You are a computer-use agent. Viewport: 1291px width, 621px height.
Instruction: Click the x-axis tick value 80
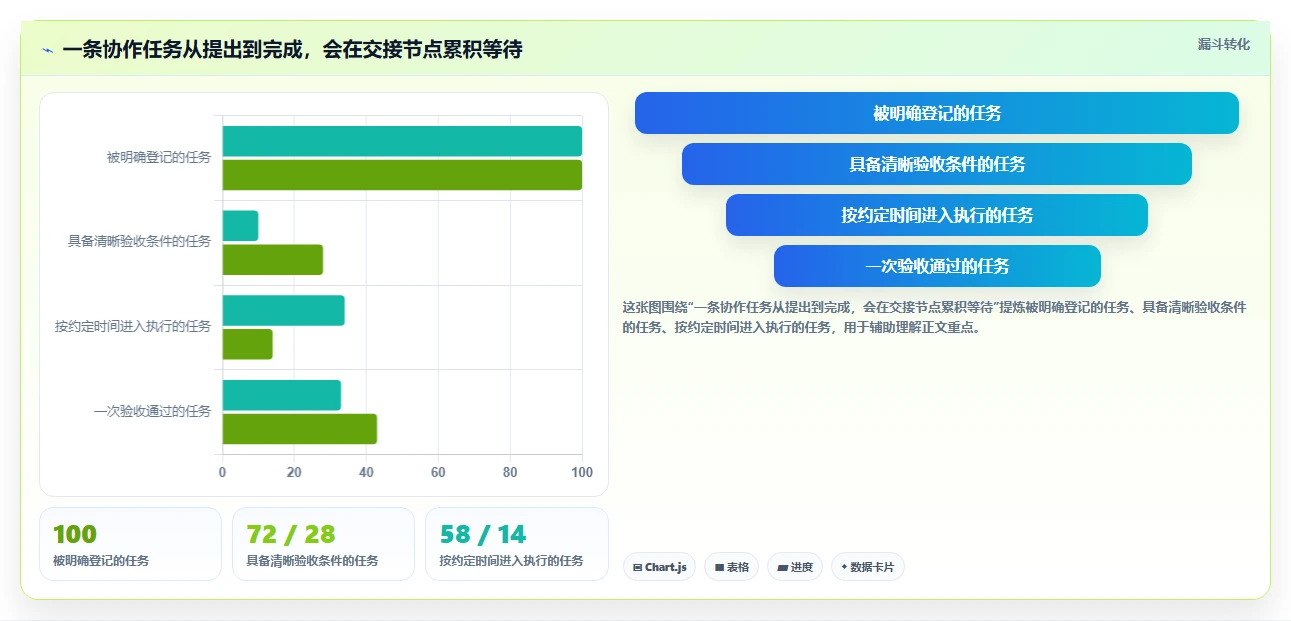pyautogui.click(x=510, y=472)
